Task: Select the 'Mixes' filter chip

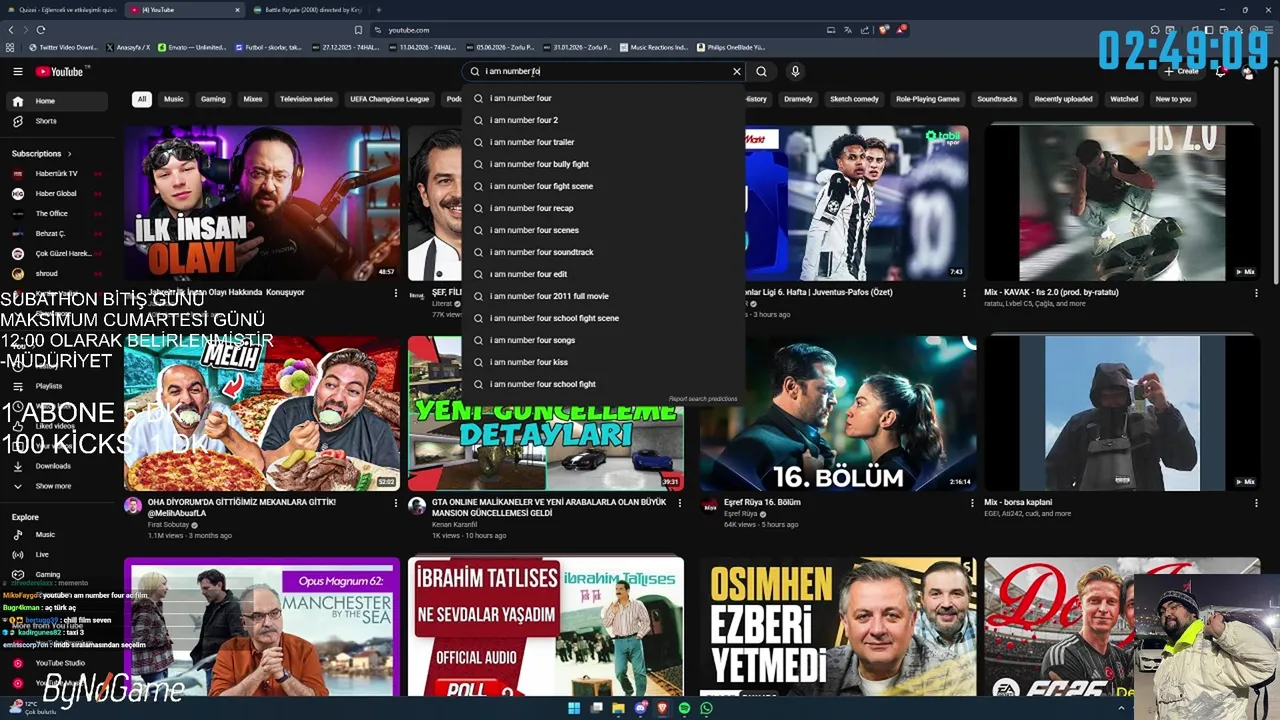Action: click(253, 99)
